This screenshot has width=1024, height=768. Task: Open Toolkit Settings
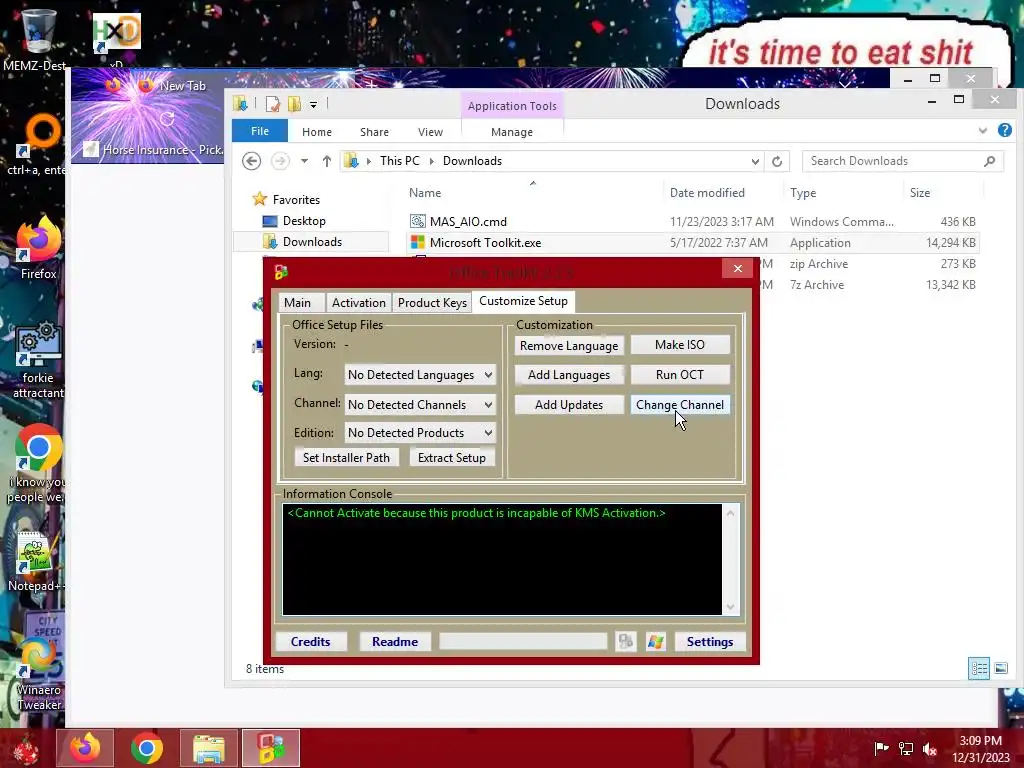coord(710,642)
